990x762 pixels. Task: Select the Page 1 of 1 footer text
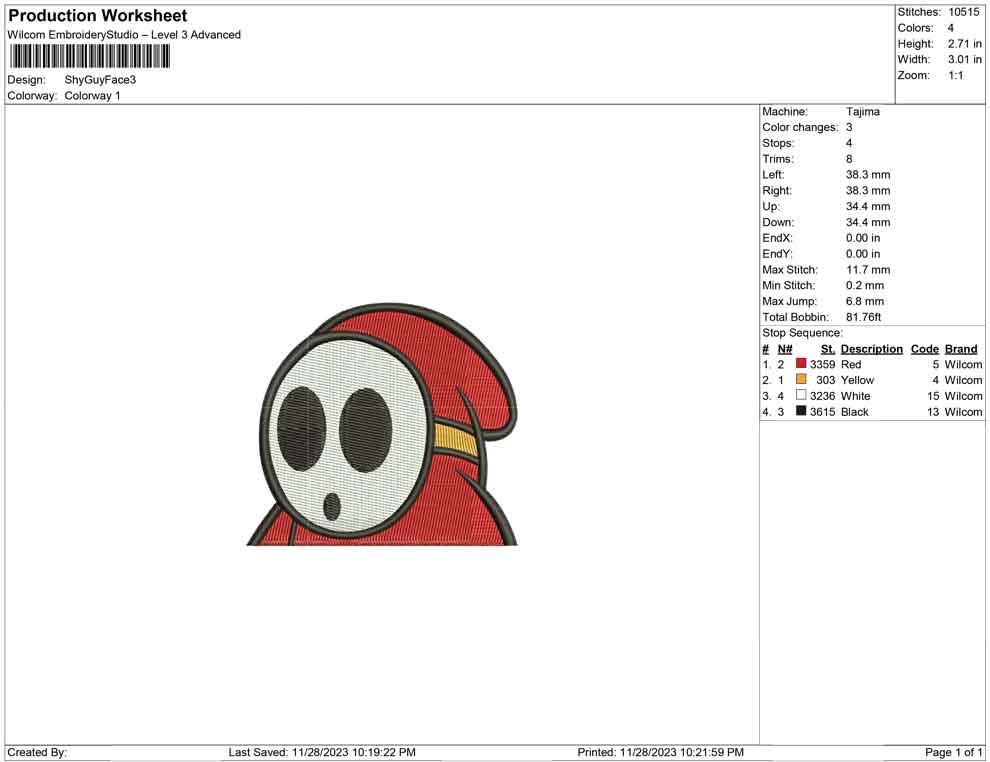953,752
